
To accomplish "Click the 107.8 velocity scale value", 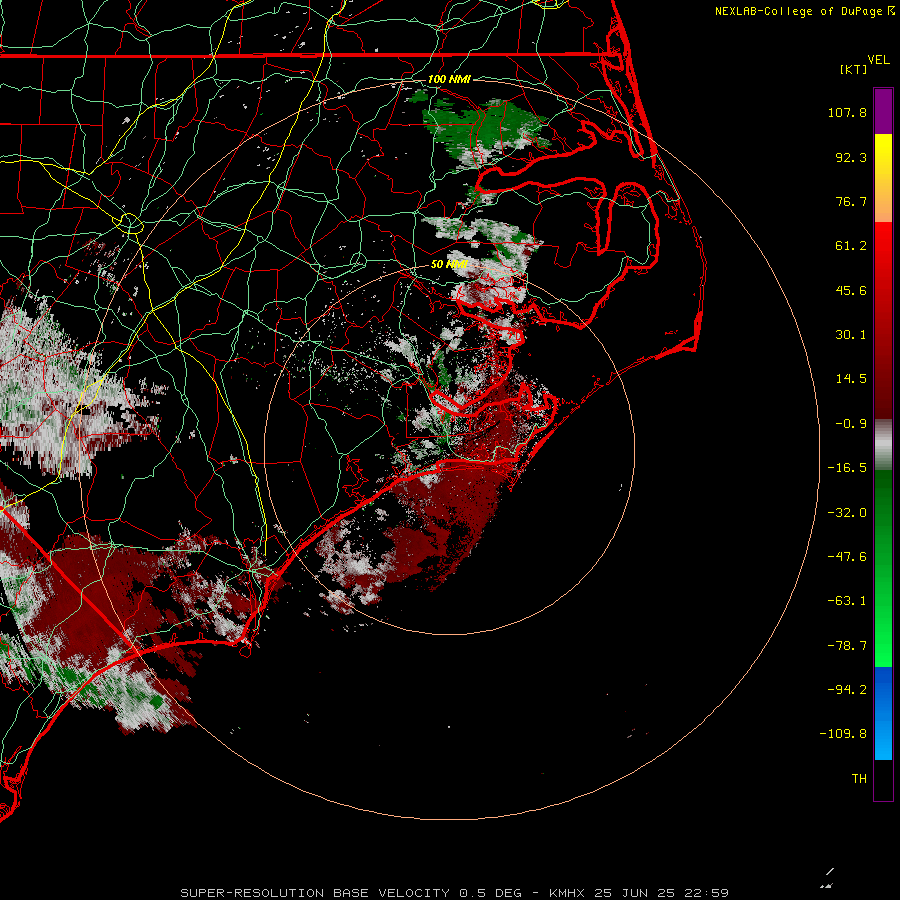I will [847, 112].
